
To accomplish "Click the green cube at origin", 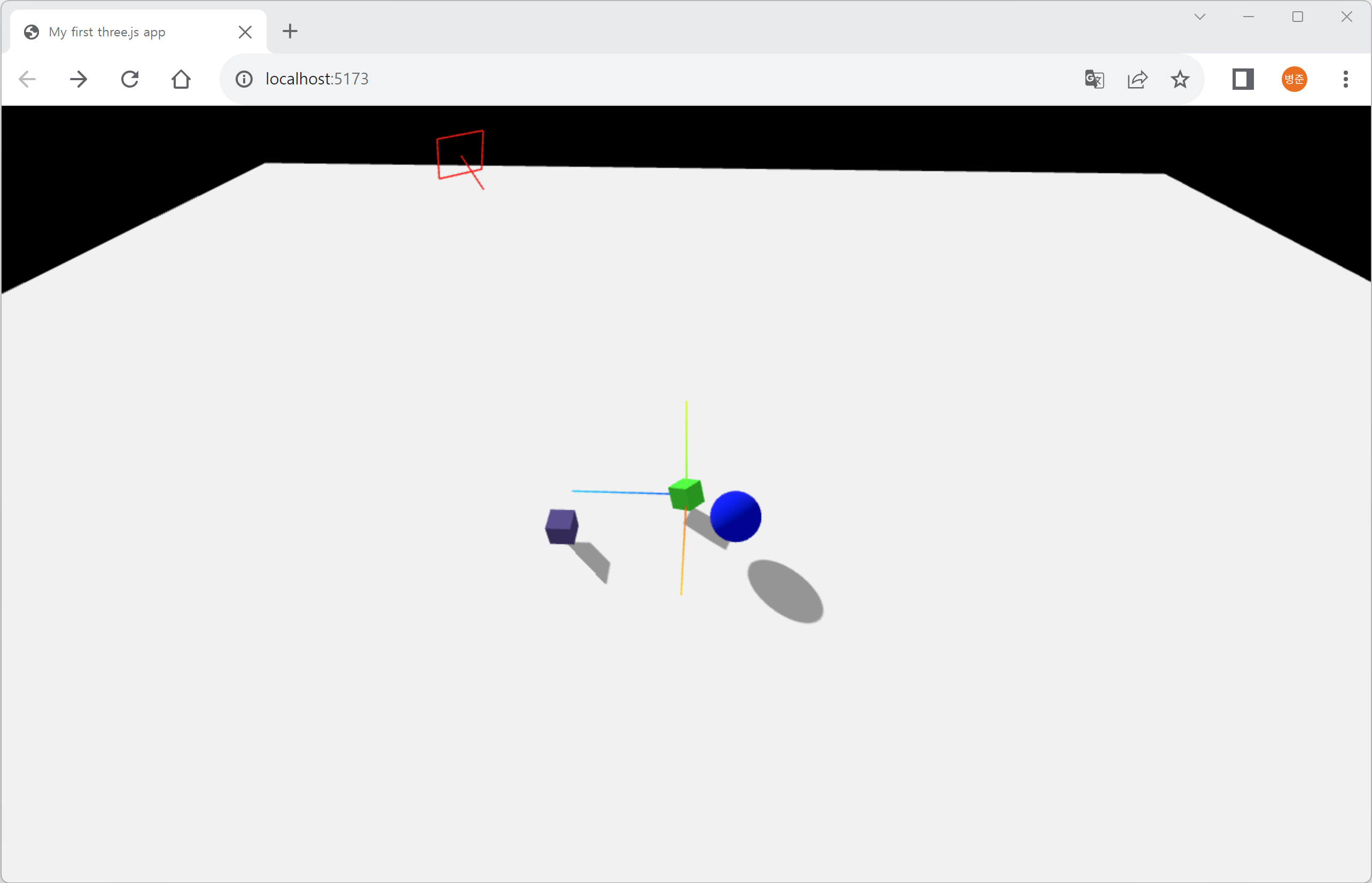I will click(686, 494).
